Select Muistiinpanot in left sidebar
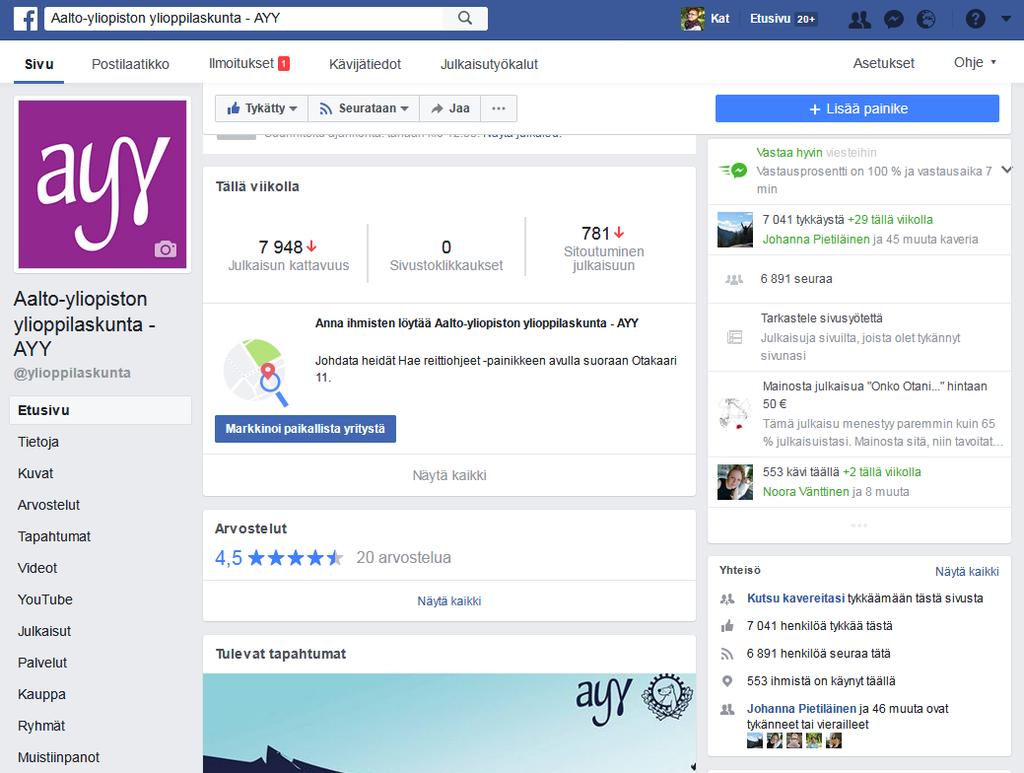The image size is (1024, 773). [x=59, y=757]
